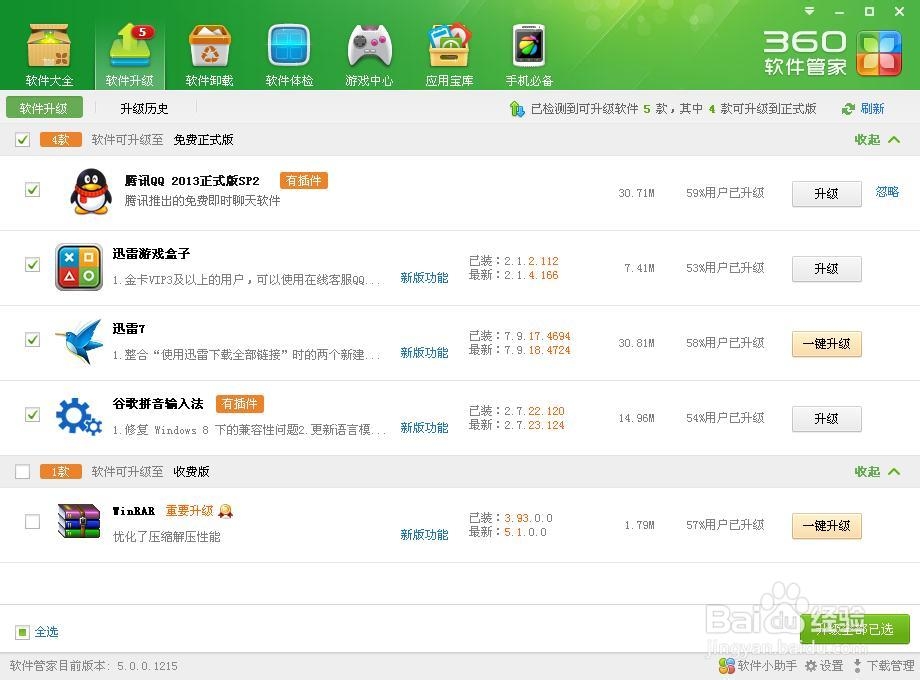Open the title bar dropdown menu arrow
Screen dimensions: 920x680
point(810,11)
